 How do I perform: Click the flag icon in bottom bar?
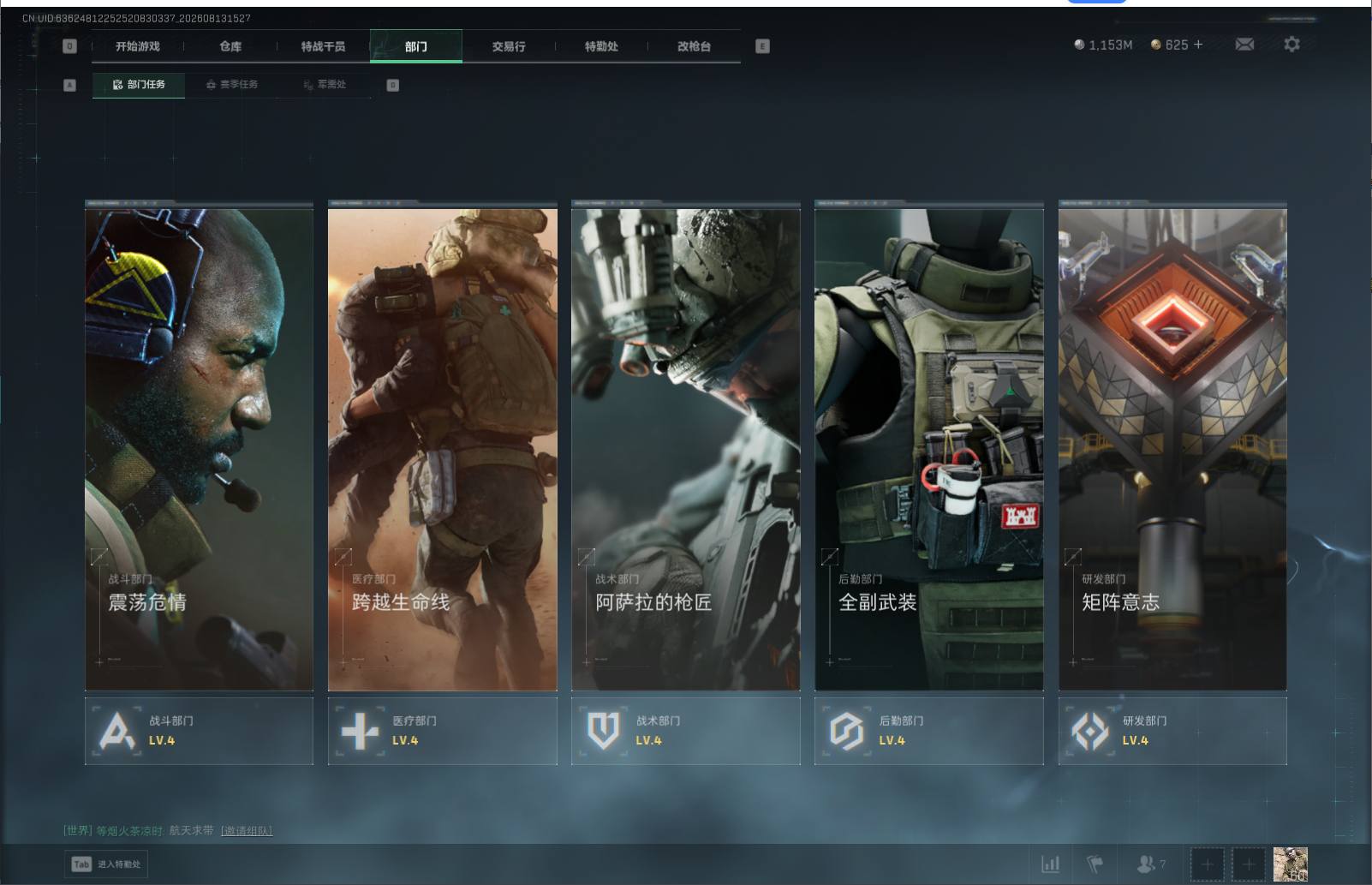[1095, 864]
